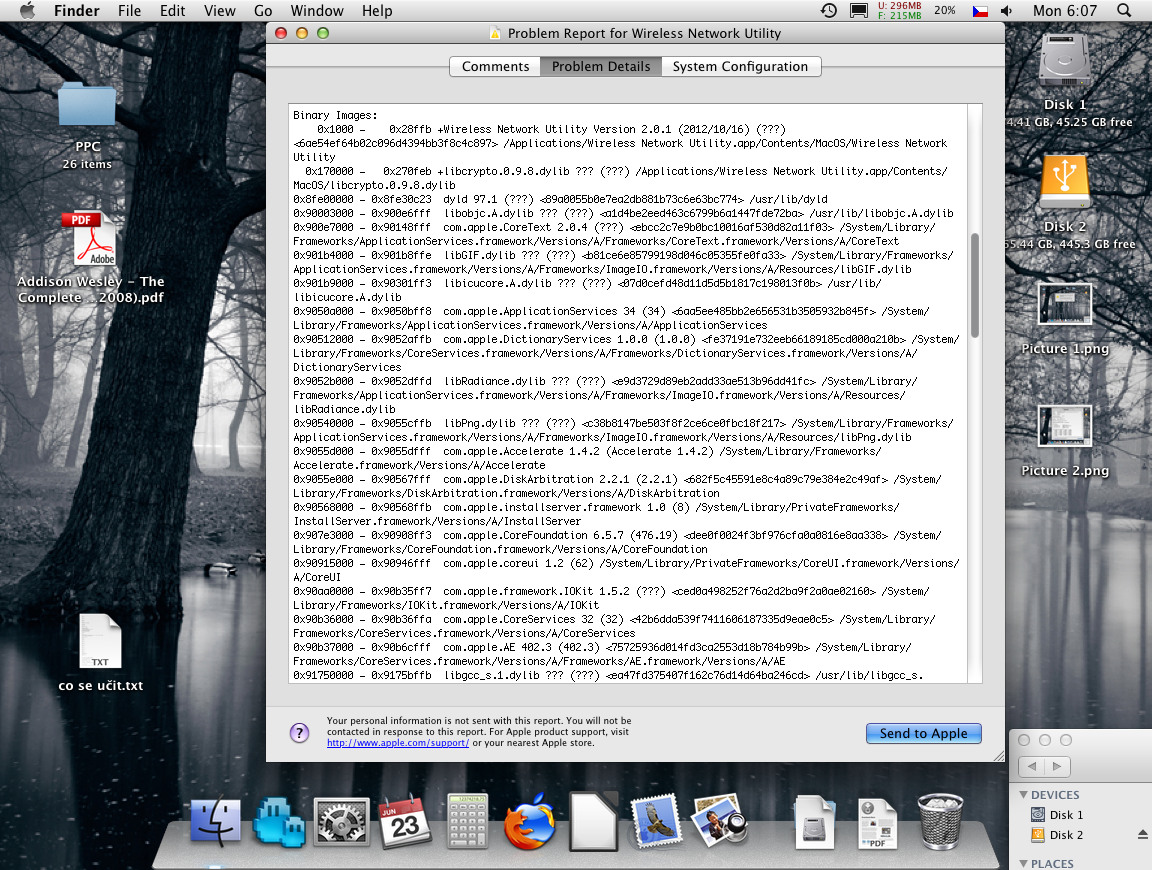Switch to System Configuration tab
The height and width of the screenshot is (870, 1152).
(741, 66)
